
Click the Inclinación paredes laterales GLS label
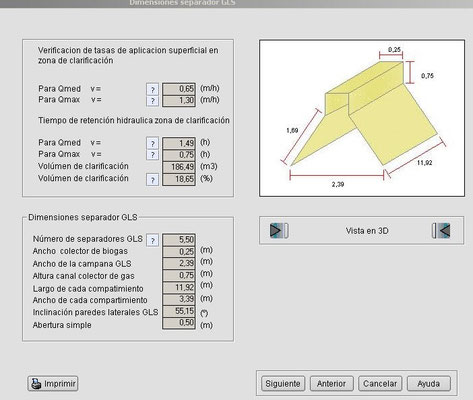click(95, 312)
